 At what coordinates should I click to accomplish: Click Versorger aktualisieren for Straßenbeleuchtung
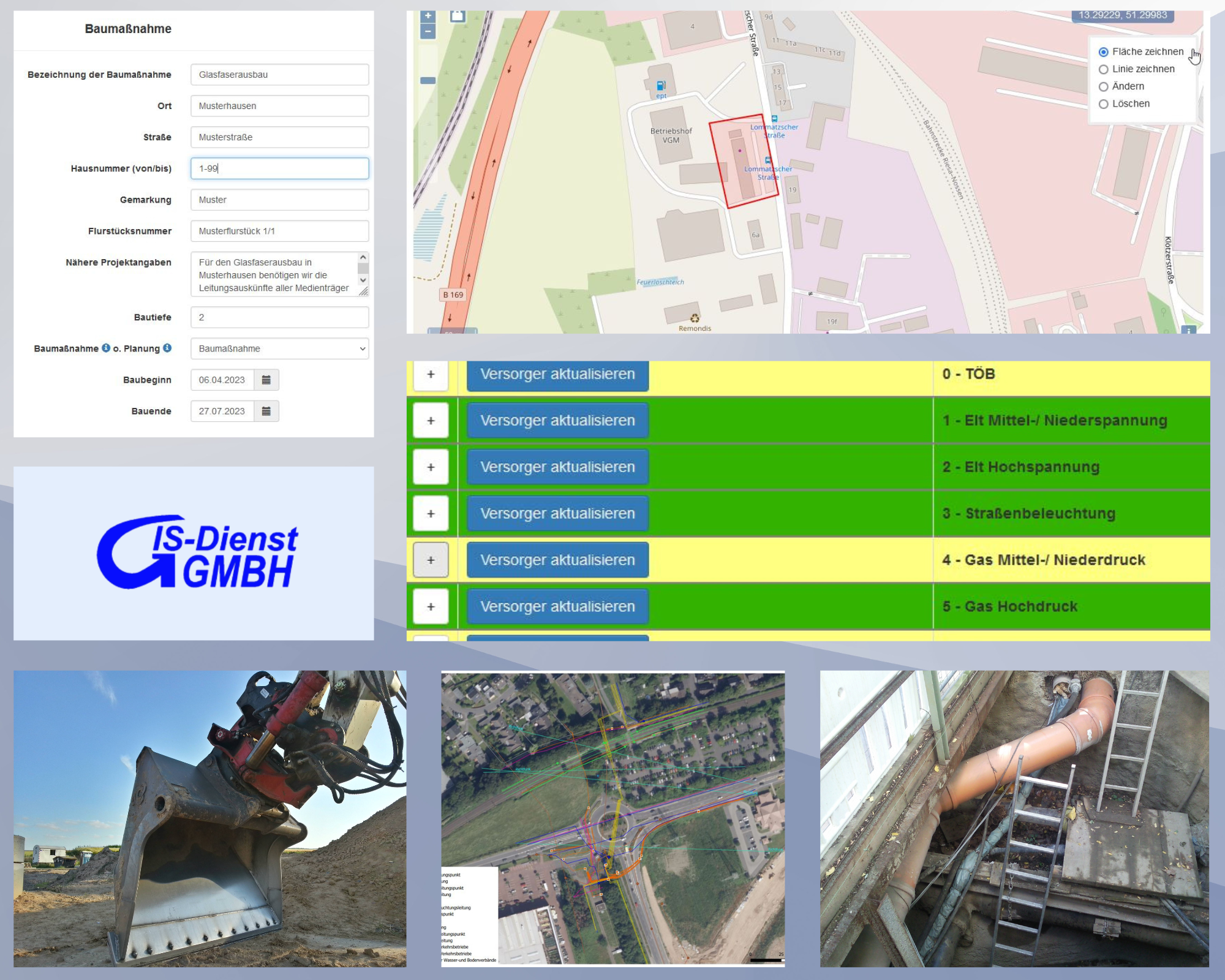coord(557,513)
